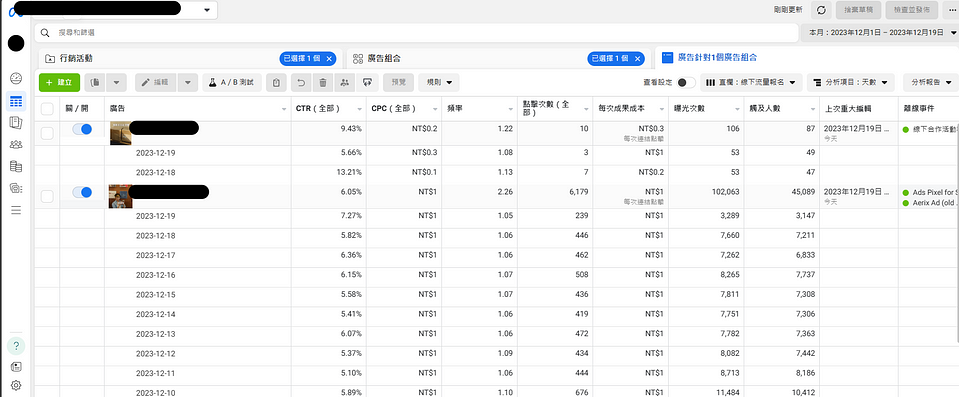Sort by the 頻率 column header
Image resolution: width=959 pixels, height=397 pixels.
(454, 109)
